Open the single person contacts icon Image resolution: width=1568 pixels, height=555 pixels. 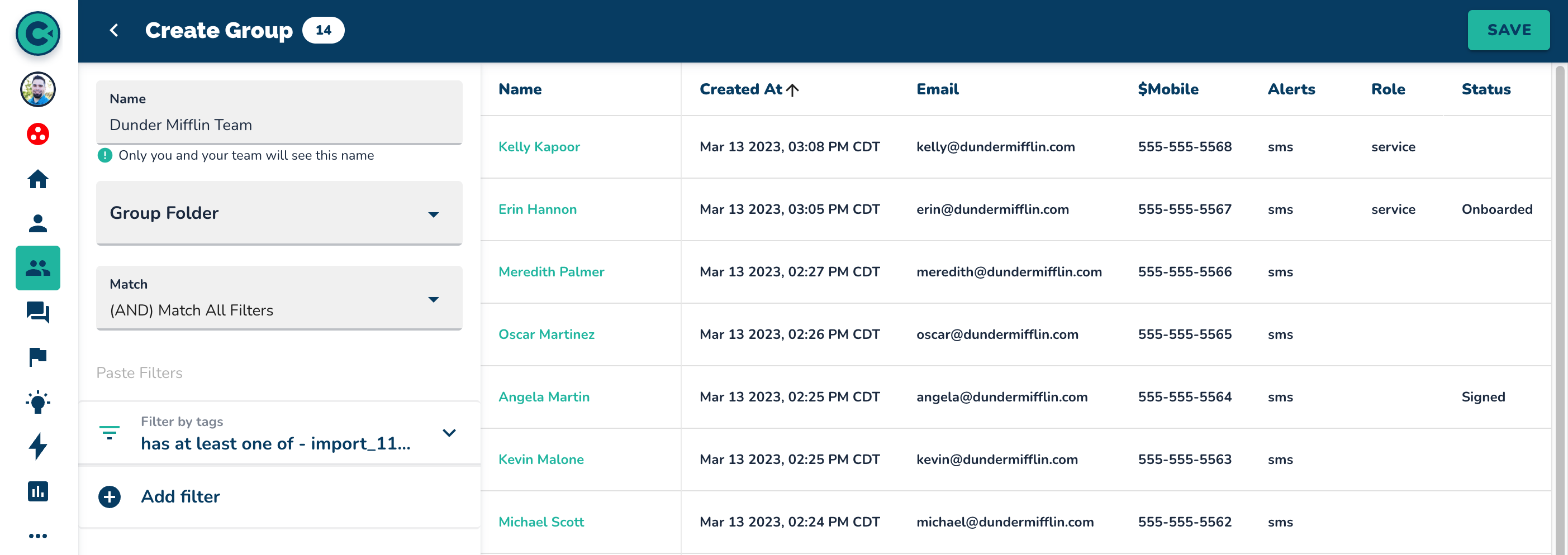38,223
